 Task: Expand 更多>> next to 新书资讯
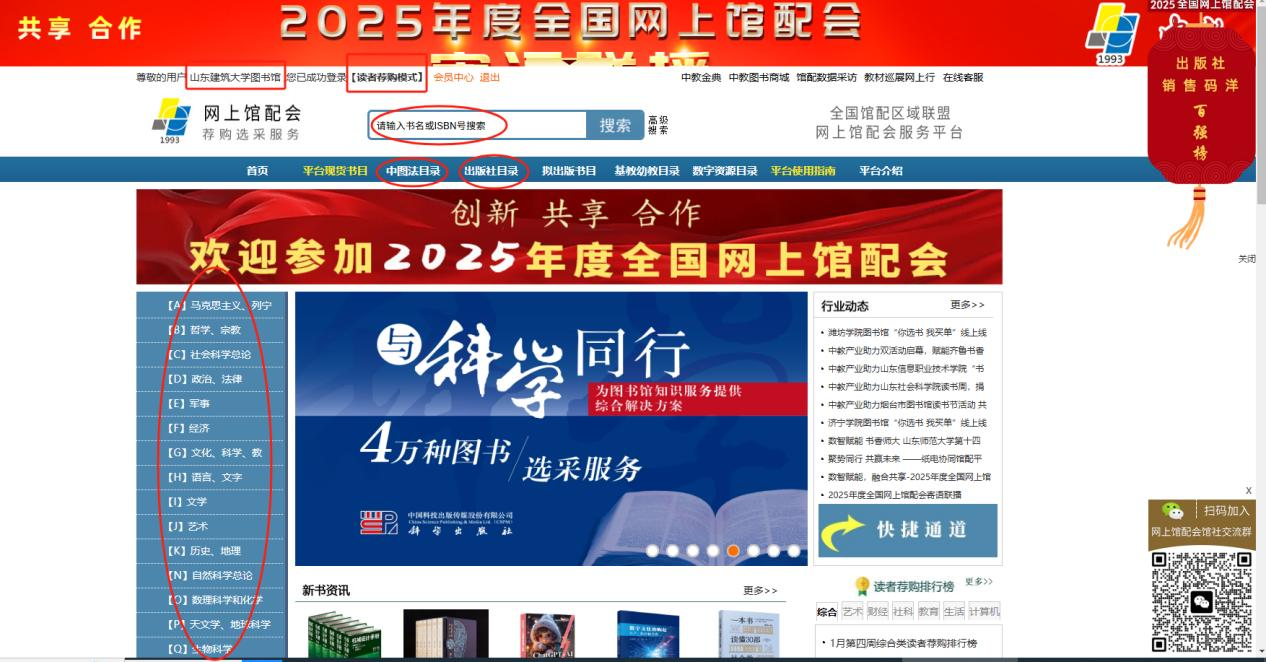pyautogui.click(x=760, y=591)
